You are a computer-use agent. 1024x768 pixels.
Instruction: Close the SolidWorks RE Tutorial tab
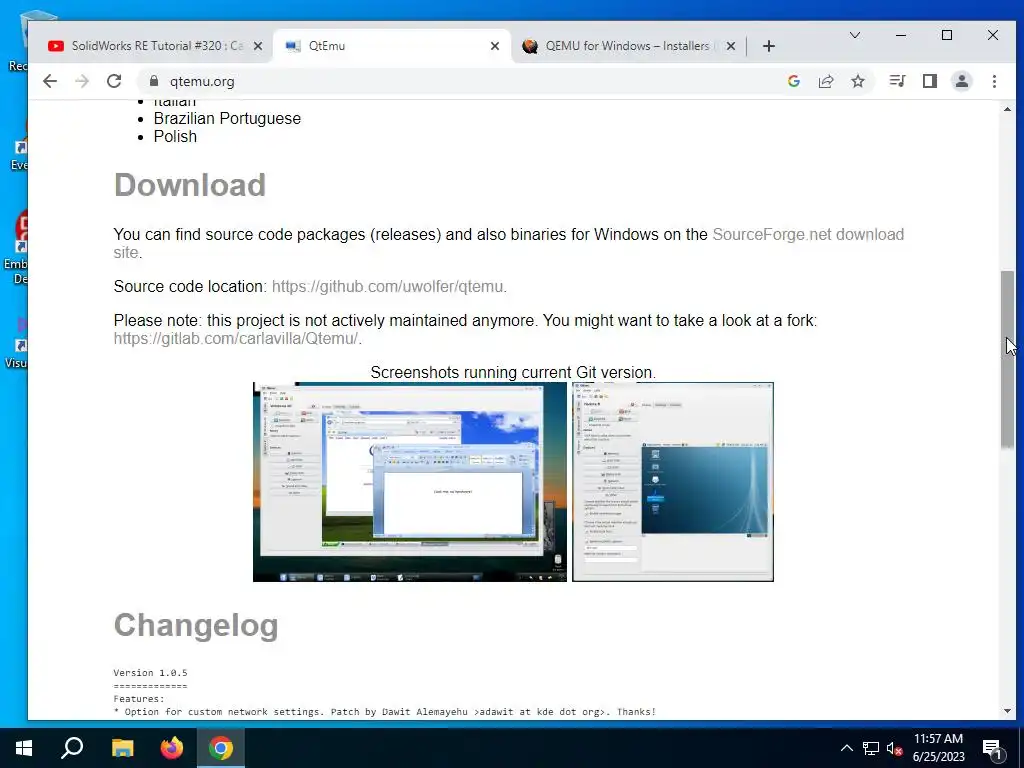[x=258, y=46]
